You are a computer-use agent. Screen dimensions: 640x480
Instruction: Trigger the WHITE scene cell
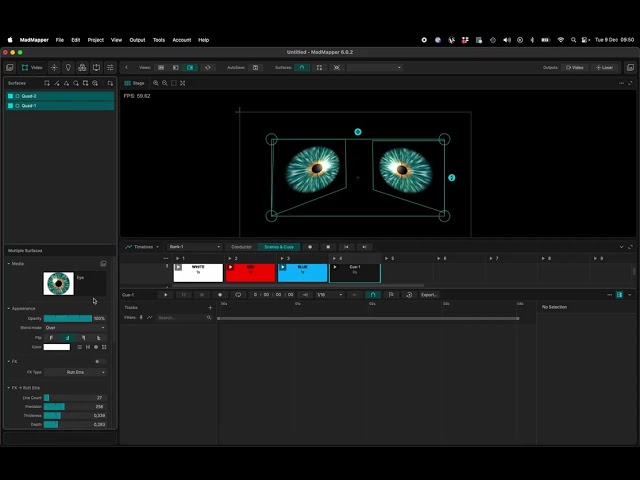(198, 273)
